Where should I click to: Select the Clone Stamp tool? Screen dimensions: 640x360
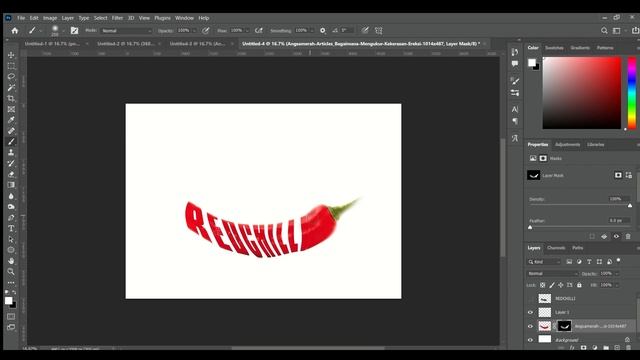pos(11,152)
